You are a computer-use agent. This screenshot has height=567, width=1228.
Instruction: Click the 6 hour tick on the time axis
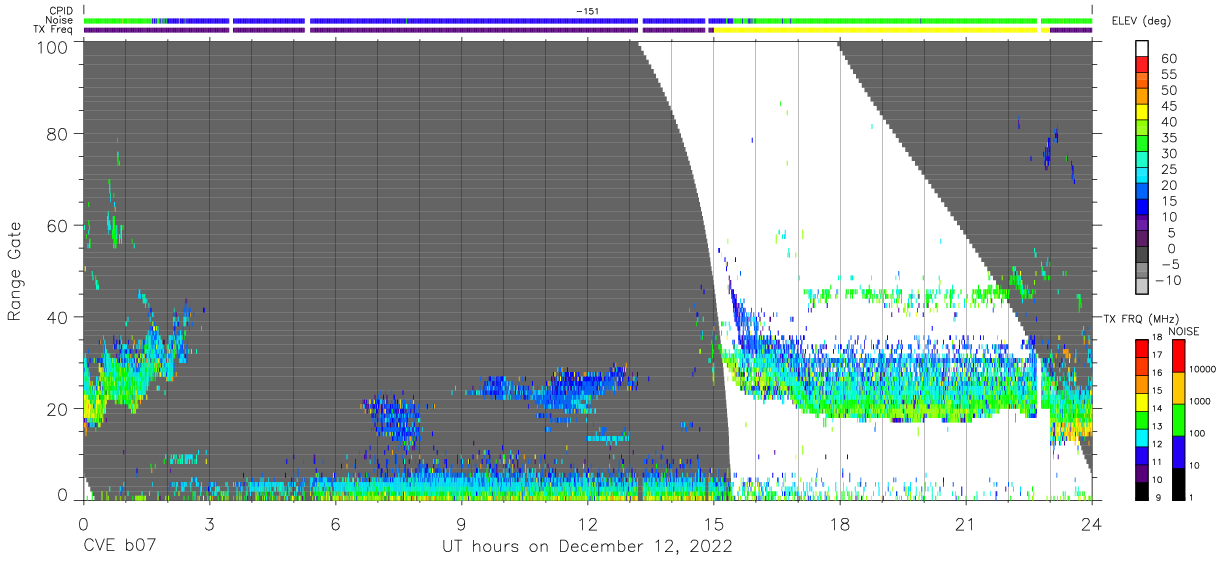(335, 522)
